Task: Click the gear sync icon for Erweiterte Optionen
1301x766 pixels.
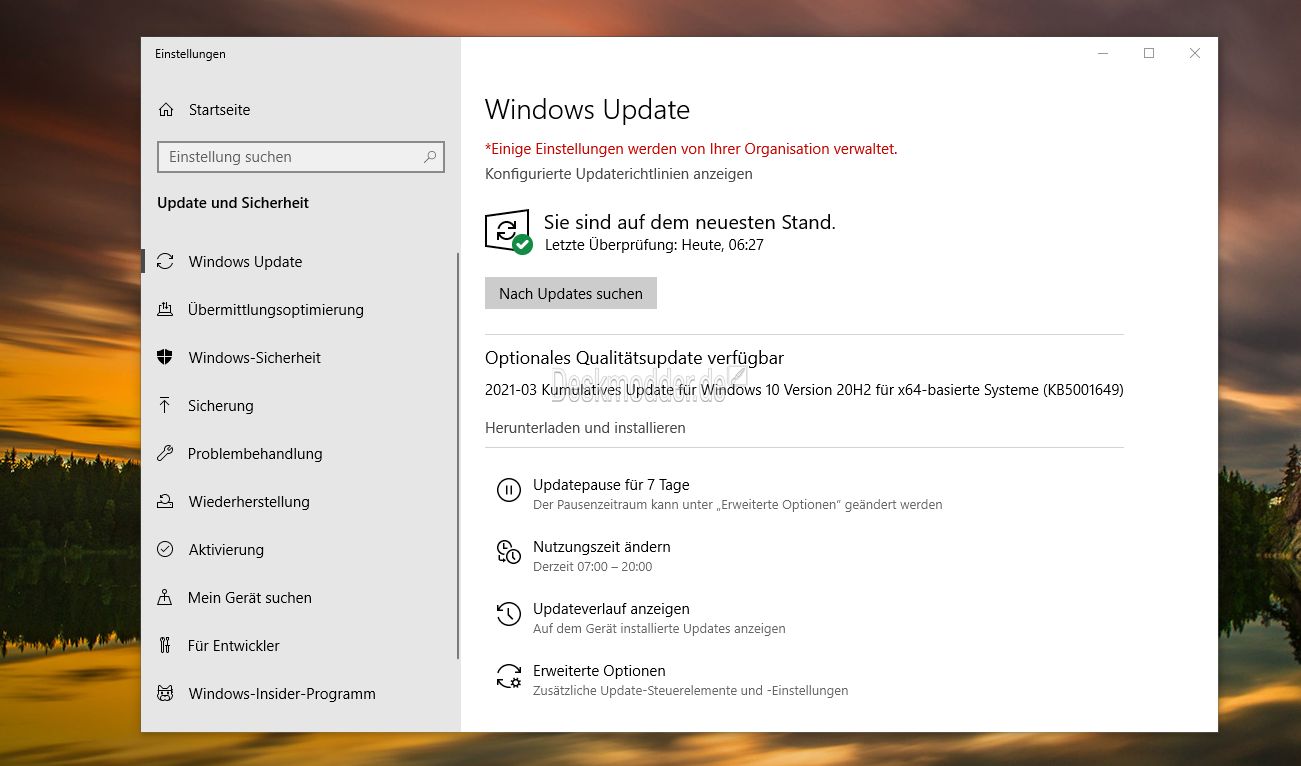Action: tap(509, 676)
